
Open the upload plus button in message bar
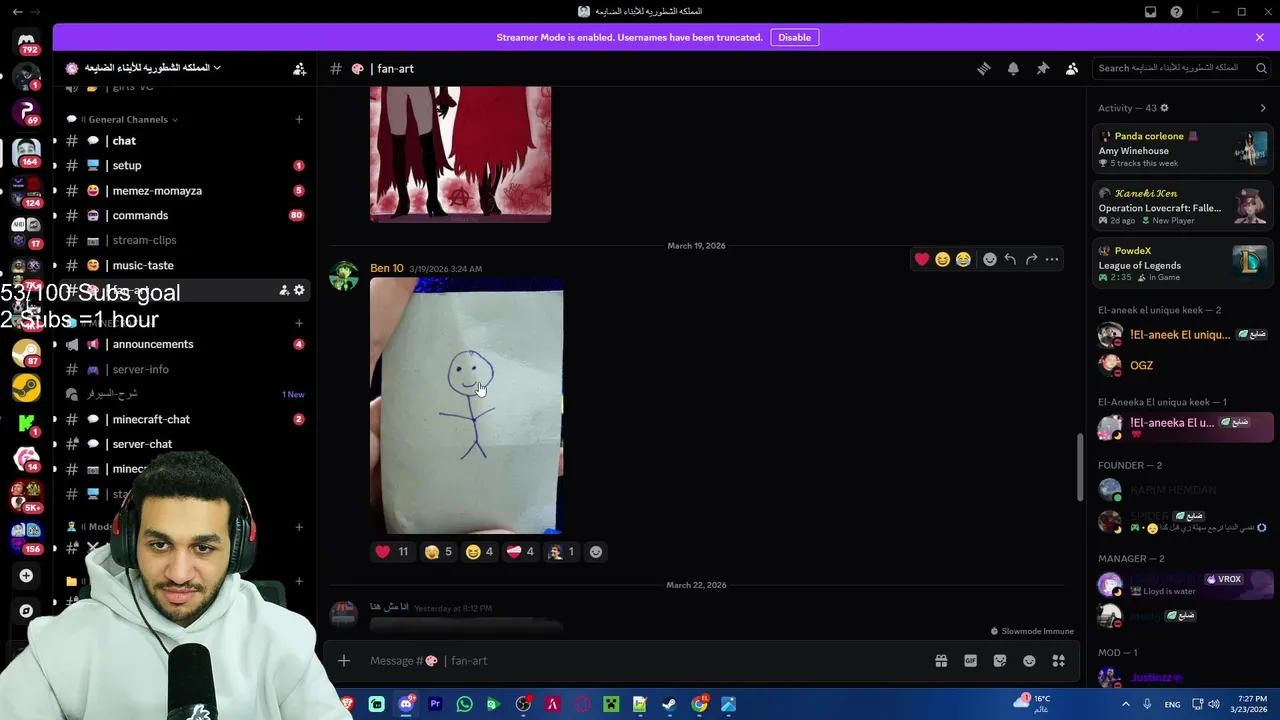coord(344,661)
